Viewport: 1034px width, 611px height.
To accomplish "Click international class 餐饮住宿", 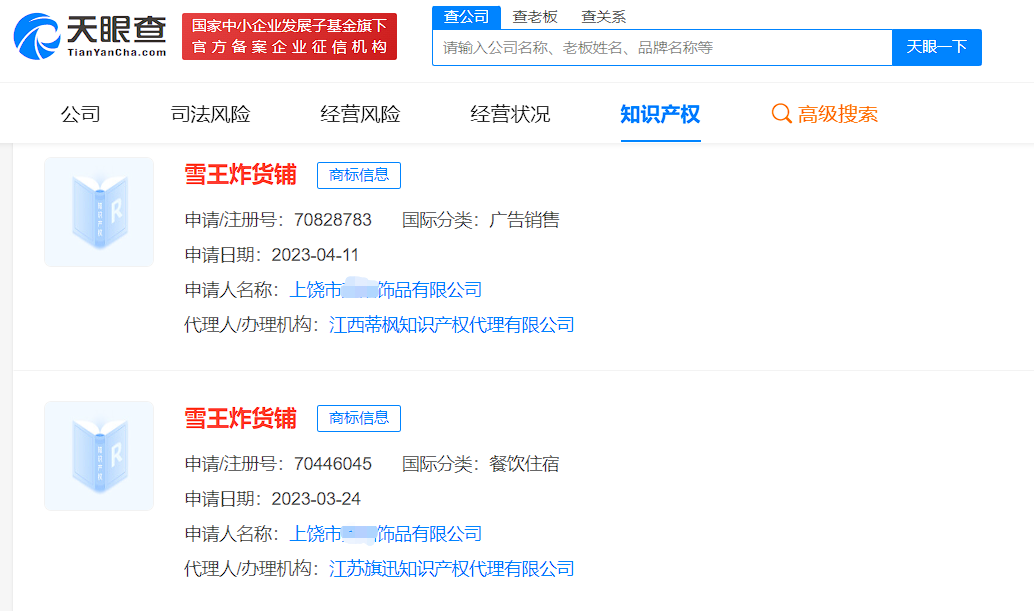I will tap(524, 464).
